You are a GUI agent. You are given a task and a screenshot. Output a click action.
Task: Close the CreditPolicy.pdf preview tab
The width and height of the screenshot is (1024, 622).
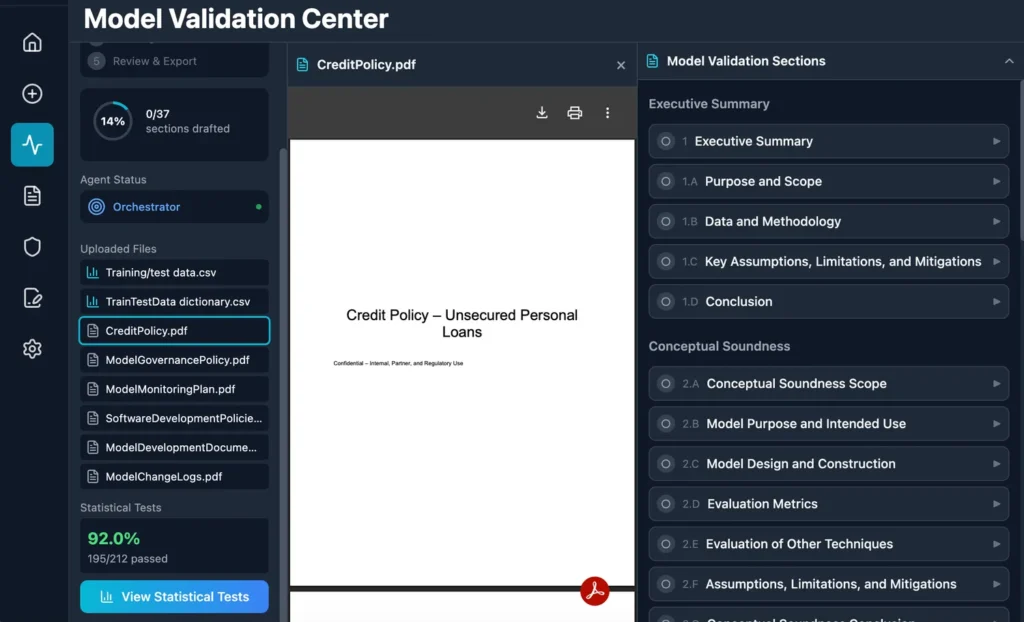tap(621, 65)
